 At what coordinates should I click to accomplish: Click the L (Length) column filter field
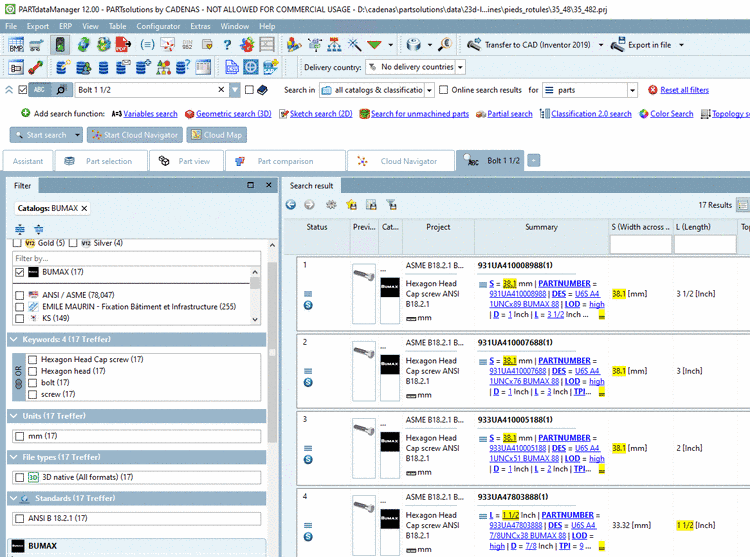click(x=705, y=245)
